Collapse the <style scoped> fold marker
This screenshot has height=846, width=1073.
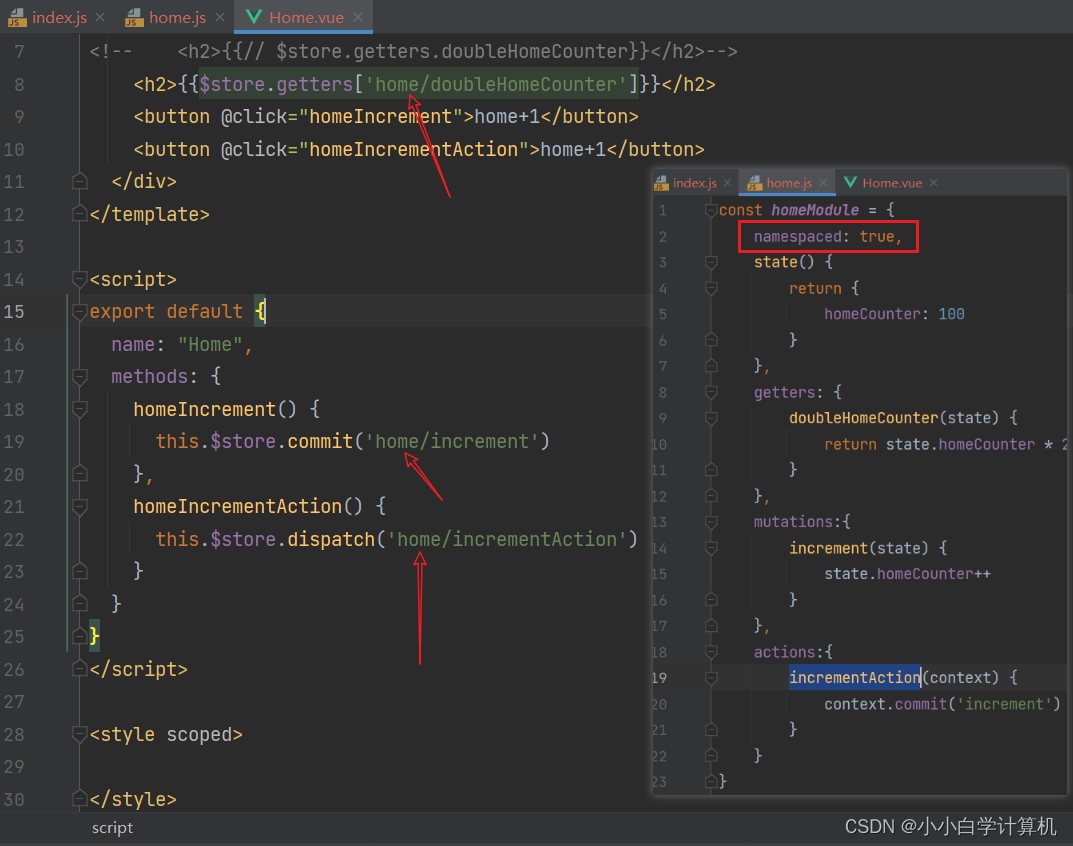(79, 734)
